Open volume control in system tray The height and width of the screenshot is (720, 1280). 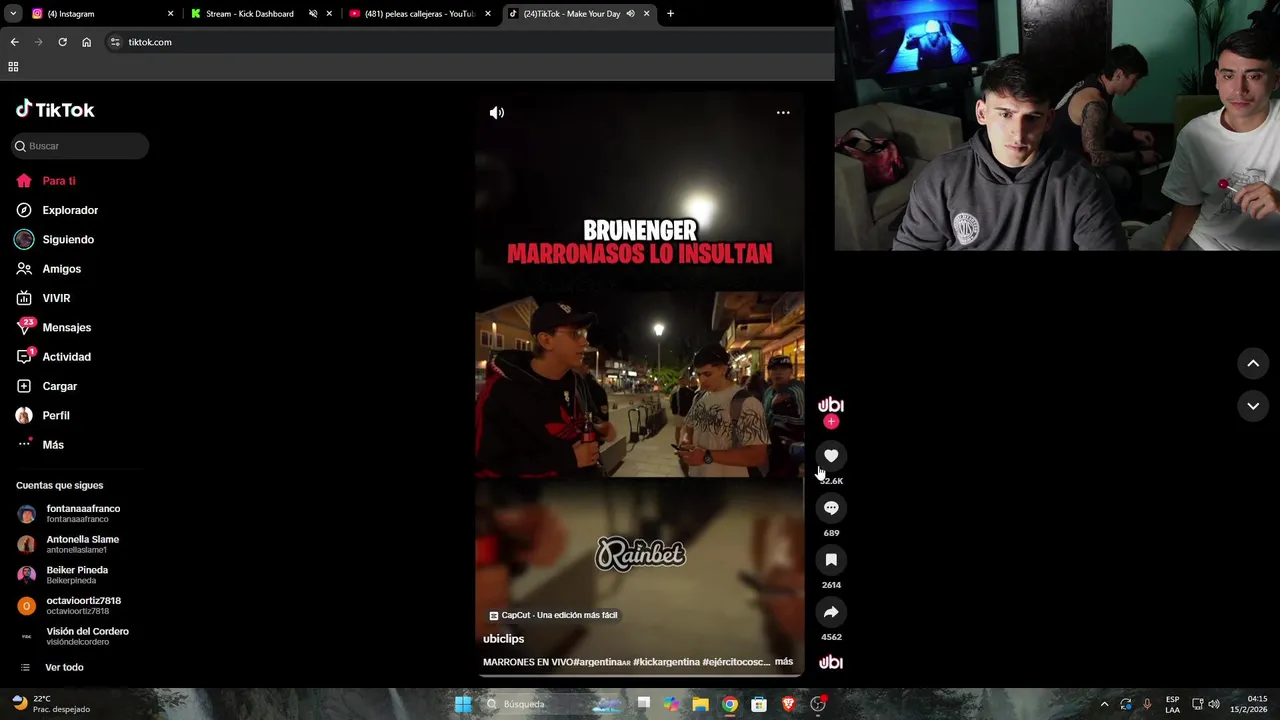pyautogui.click(x=1213, y=704)
